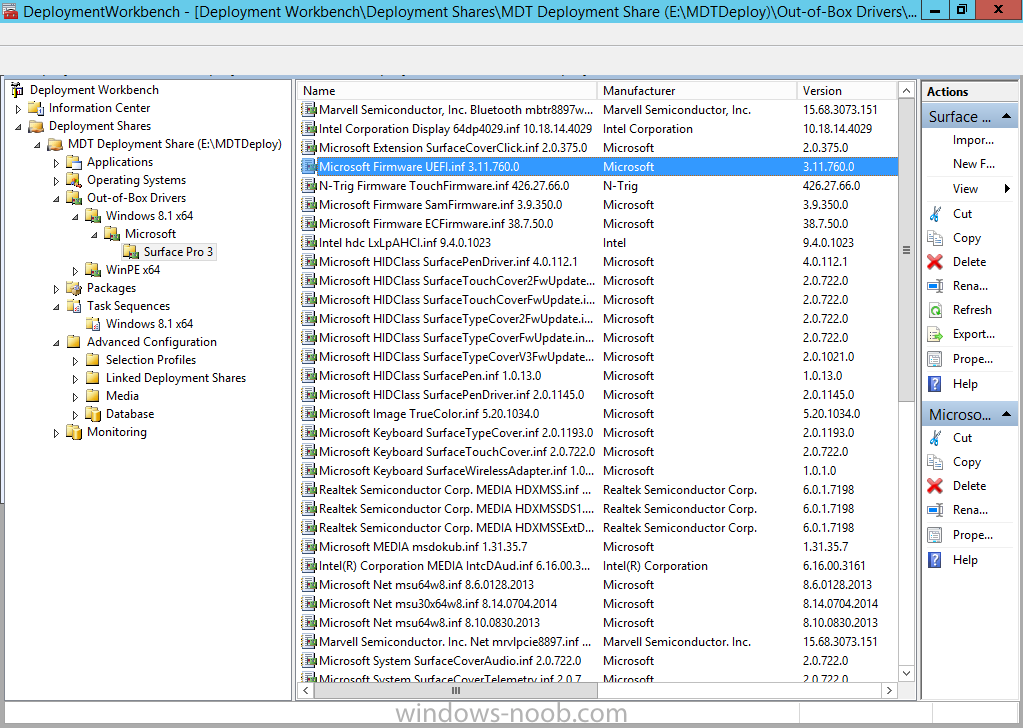Sort list by Manufacturer column header
This screenshot has height=728, width=1023.
pos(697,91)
